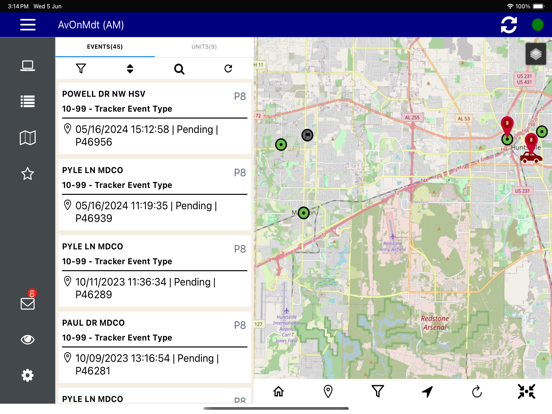This screenshot has height=414, width=552.
Task: Tap the Redstone Arsenal map label
Action: 435,323
